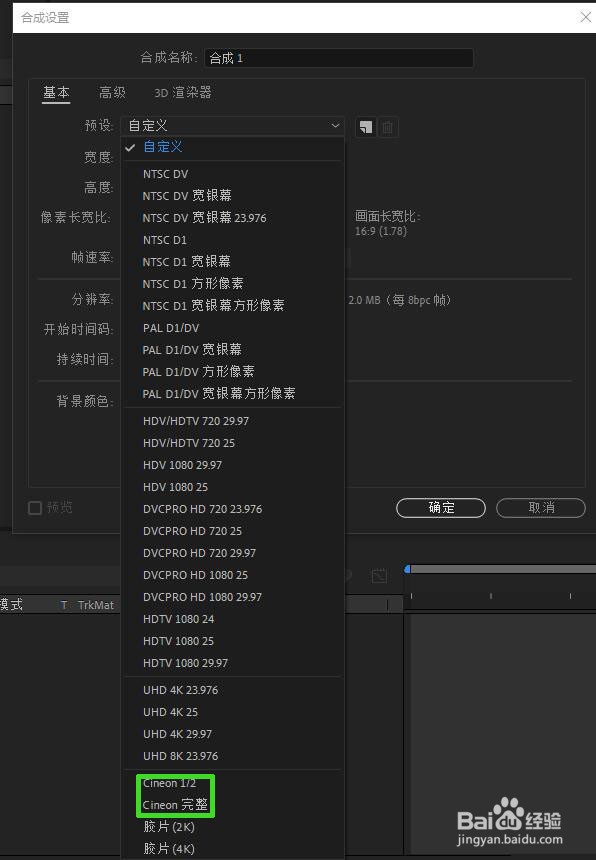Select the HDTV 1080 29.97 preset

tap(233, 663)
